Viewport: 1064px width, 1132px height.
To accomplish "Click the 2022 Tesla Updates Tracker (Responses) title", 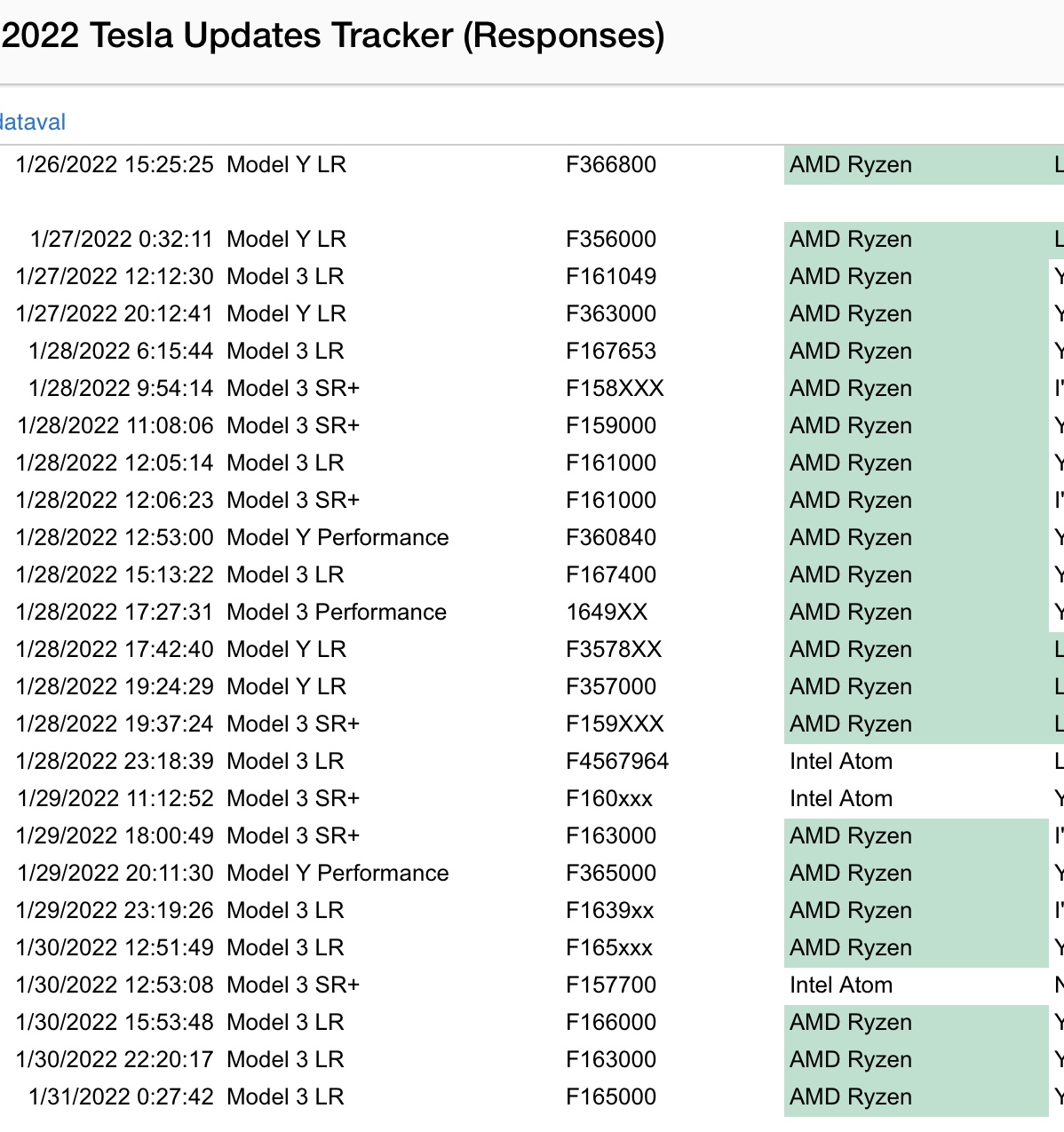I will [x=333, y=36].
